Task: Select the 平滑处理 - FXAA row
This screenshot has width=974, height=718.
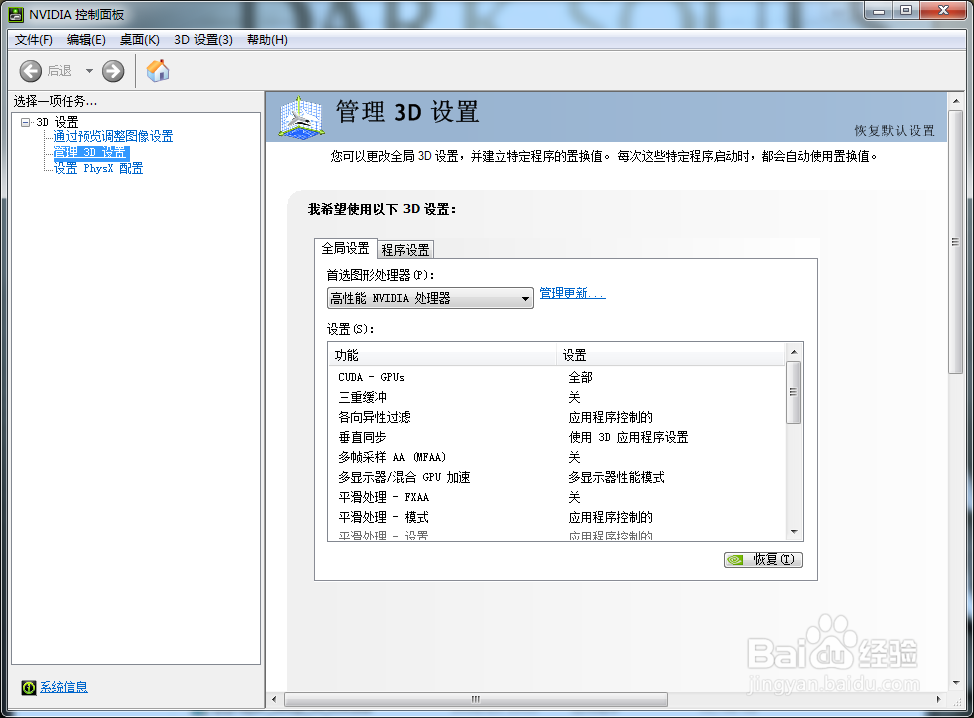Action: [557, 497]
